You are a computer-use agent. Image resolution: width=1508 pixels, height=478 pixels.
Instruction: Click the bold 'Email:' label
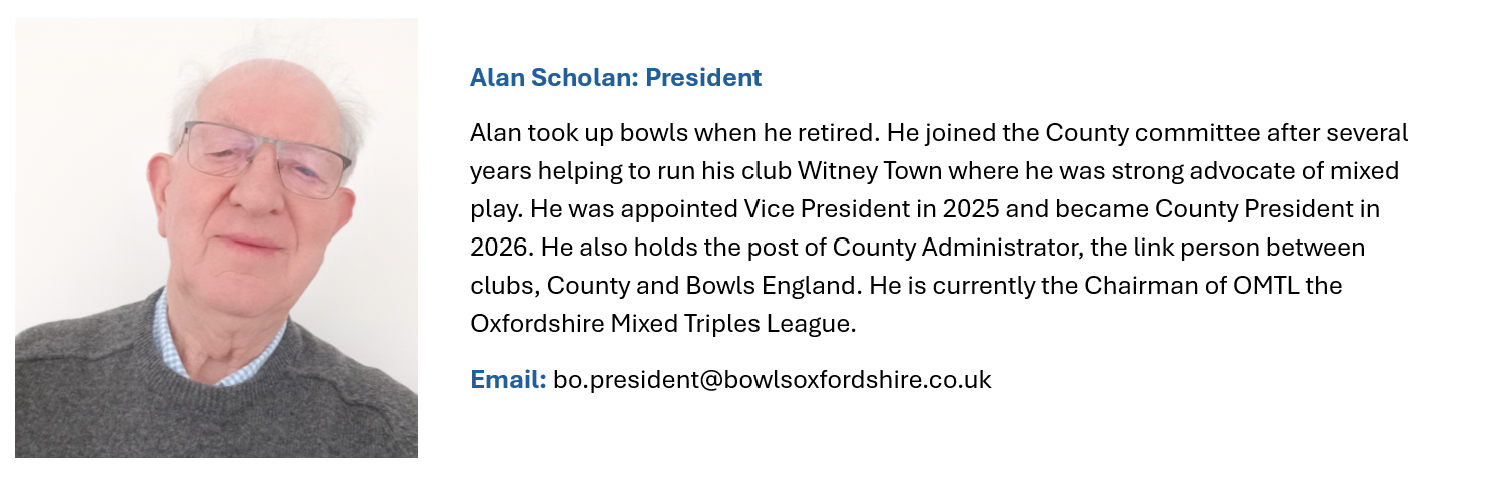coord(508,380)
